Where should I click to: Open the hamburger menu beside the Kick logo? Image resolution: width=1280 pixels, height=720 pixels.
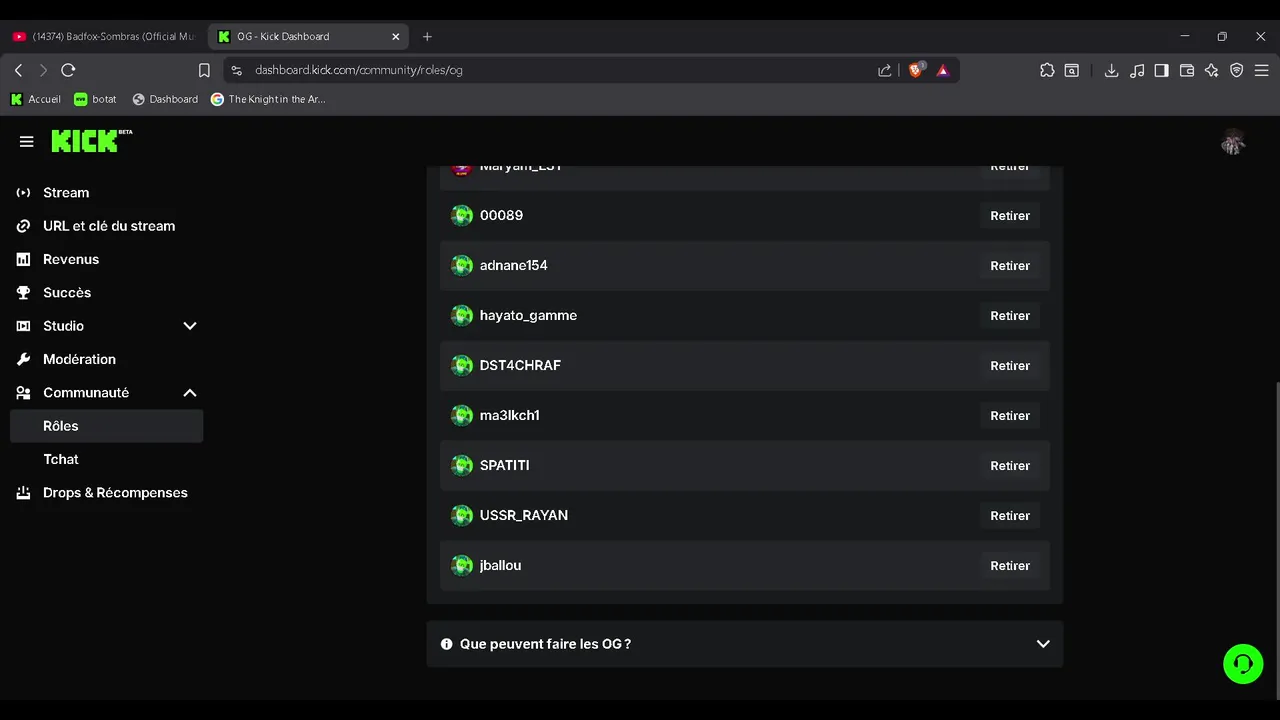[x=27, y=142]
